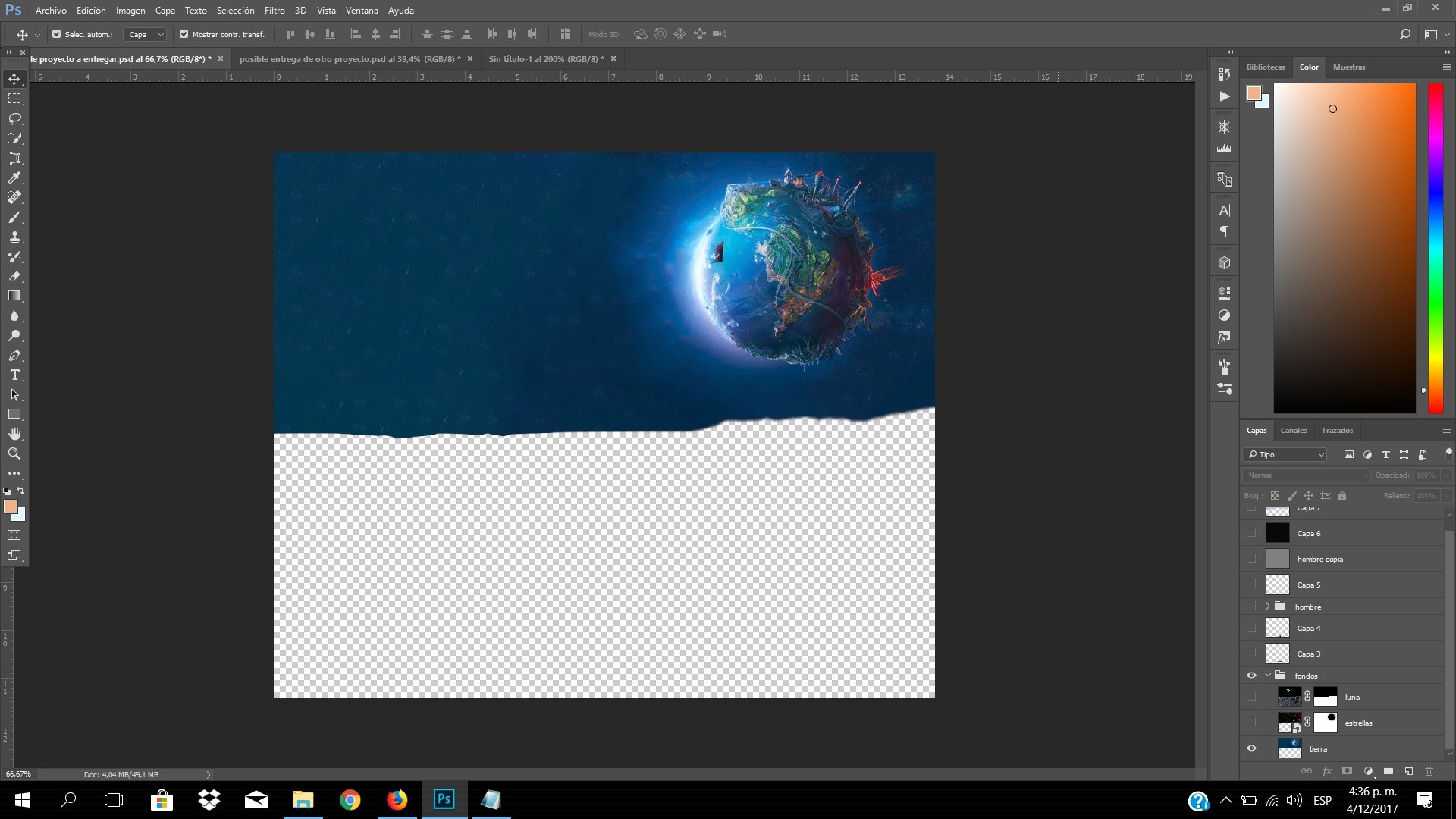Select the Horizontal Type tool
The height and width of the screenshot is (819, 1456).
tap(14, 375)
